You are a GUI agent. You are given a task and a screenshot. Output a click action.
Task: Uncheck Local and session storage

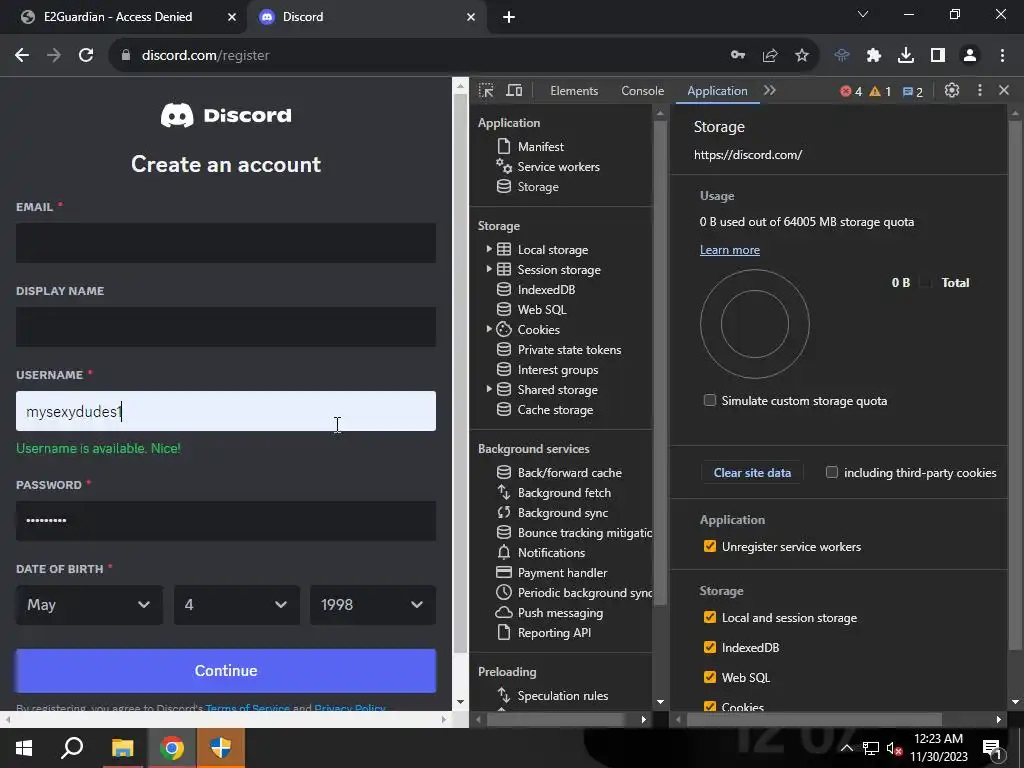(x=710, y=617)
